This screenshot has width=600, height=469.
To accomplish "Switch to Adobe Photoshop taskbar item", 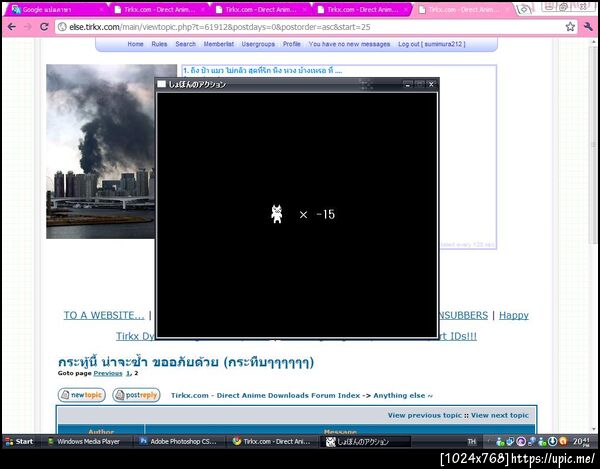I will pyautogui.click(x=180, y=441).
